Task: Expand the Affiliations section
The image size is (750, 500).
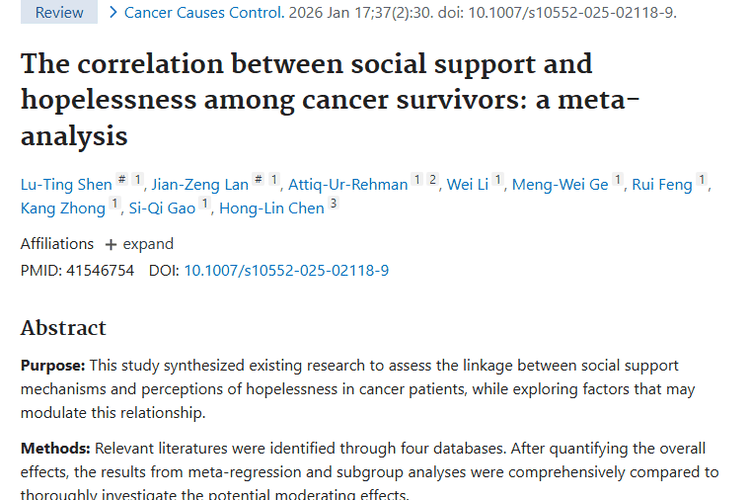Action: pyautogui.click(x=148, y=244)
